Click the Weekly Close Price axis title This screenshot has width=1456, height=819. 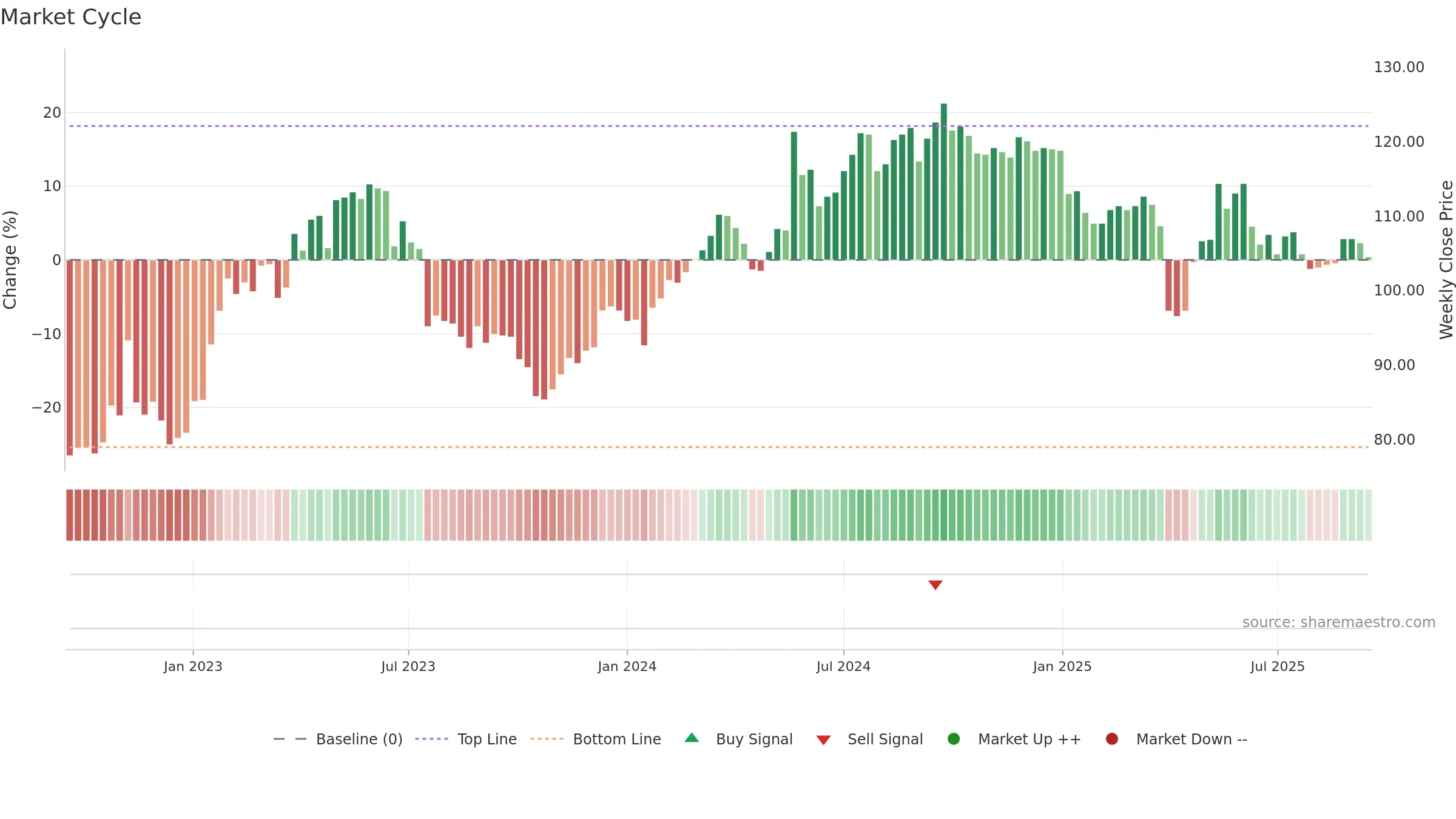[x=1446, y=260]
